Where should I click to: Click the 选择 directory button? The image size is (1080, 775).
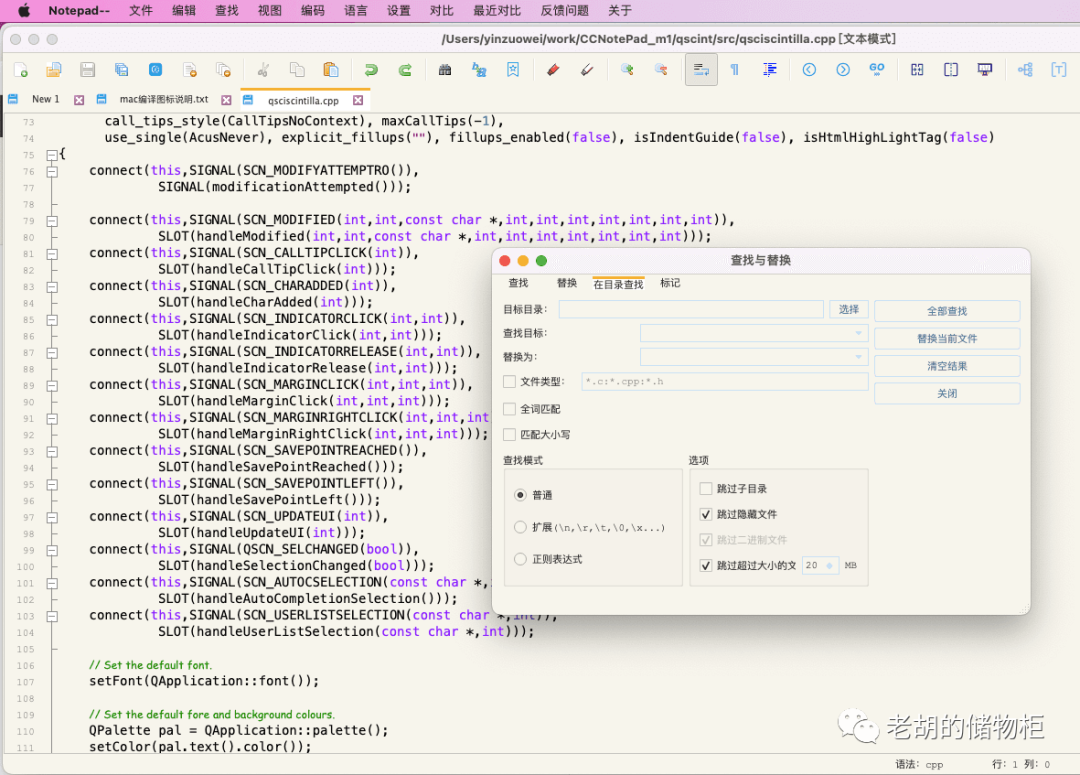tap(849, 309)
